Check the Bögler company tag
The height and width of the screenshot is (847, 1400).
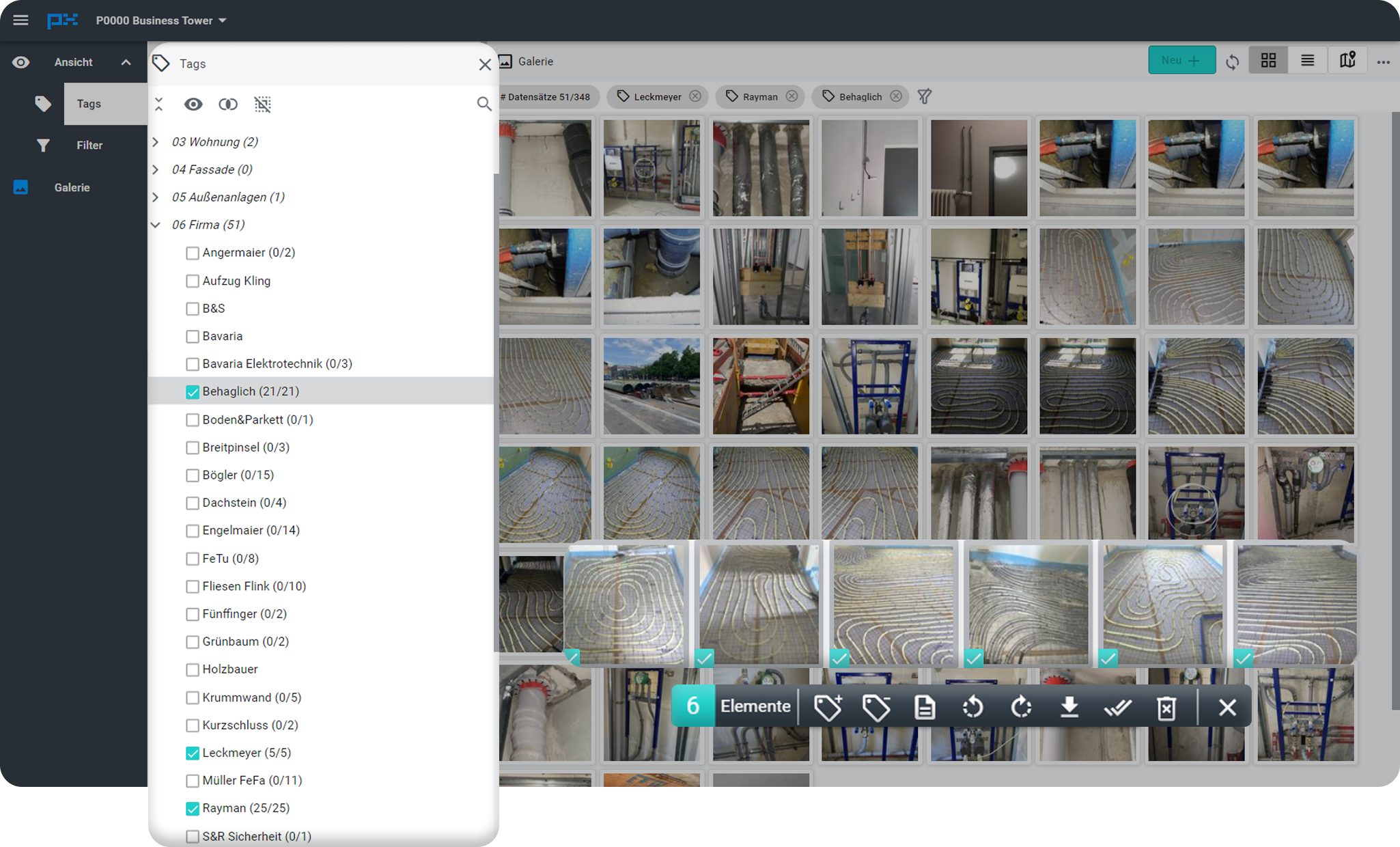(x=193, y=475)
